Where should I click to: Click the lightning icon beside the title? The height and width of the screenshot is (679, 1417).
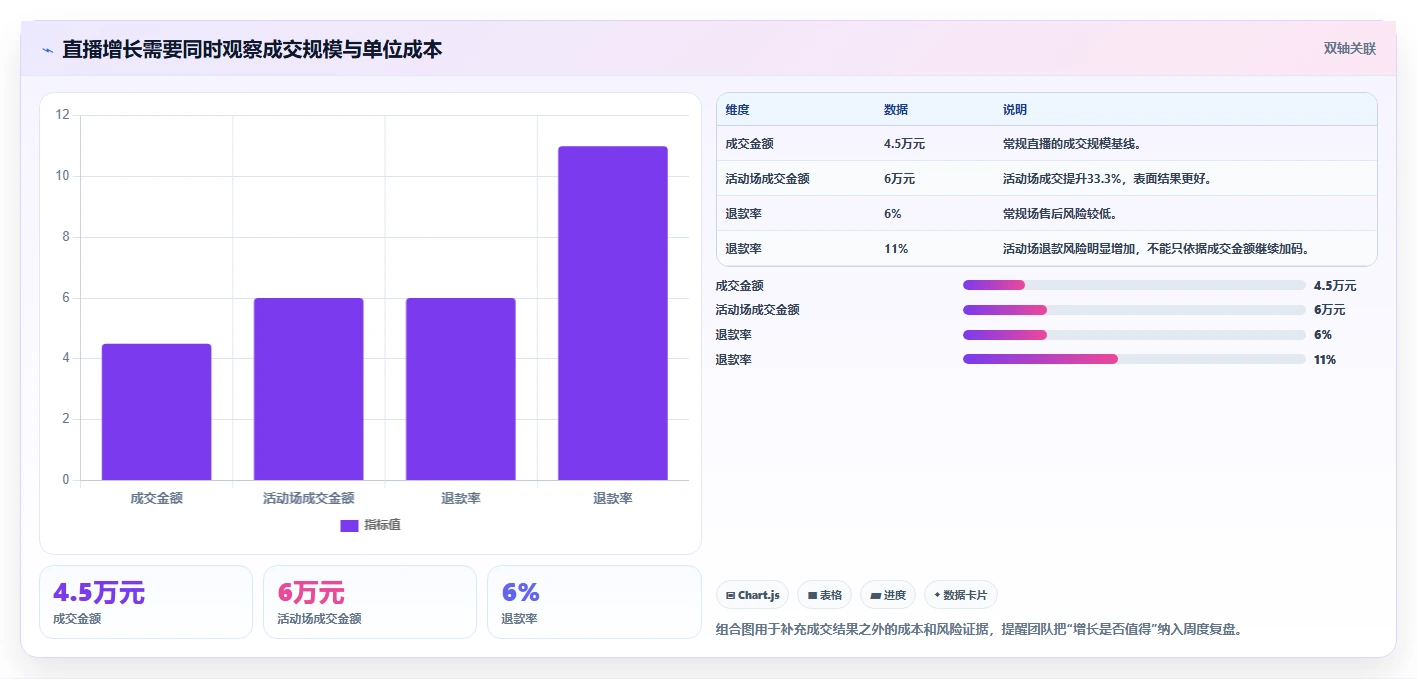click(x=47, y=50)
